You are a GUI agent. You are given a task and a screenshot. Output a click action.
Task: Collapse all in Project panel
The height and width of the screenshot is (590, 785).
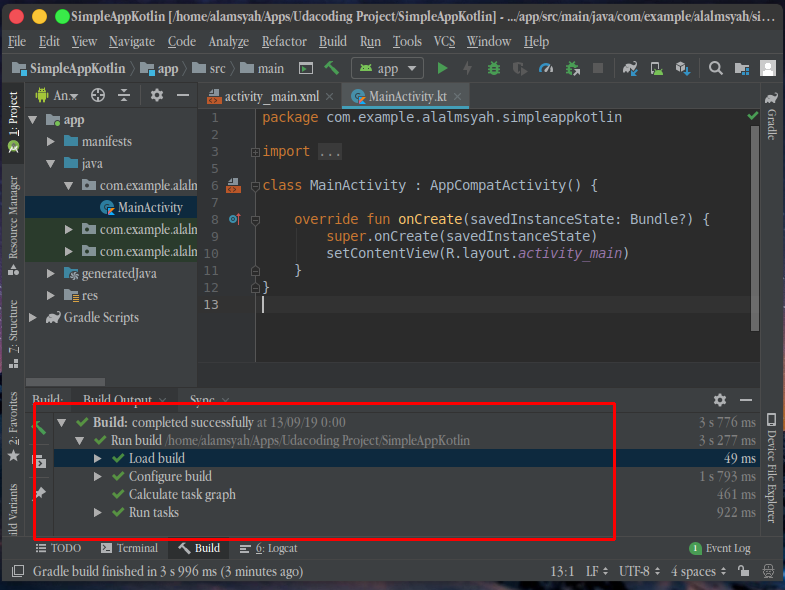124,95
